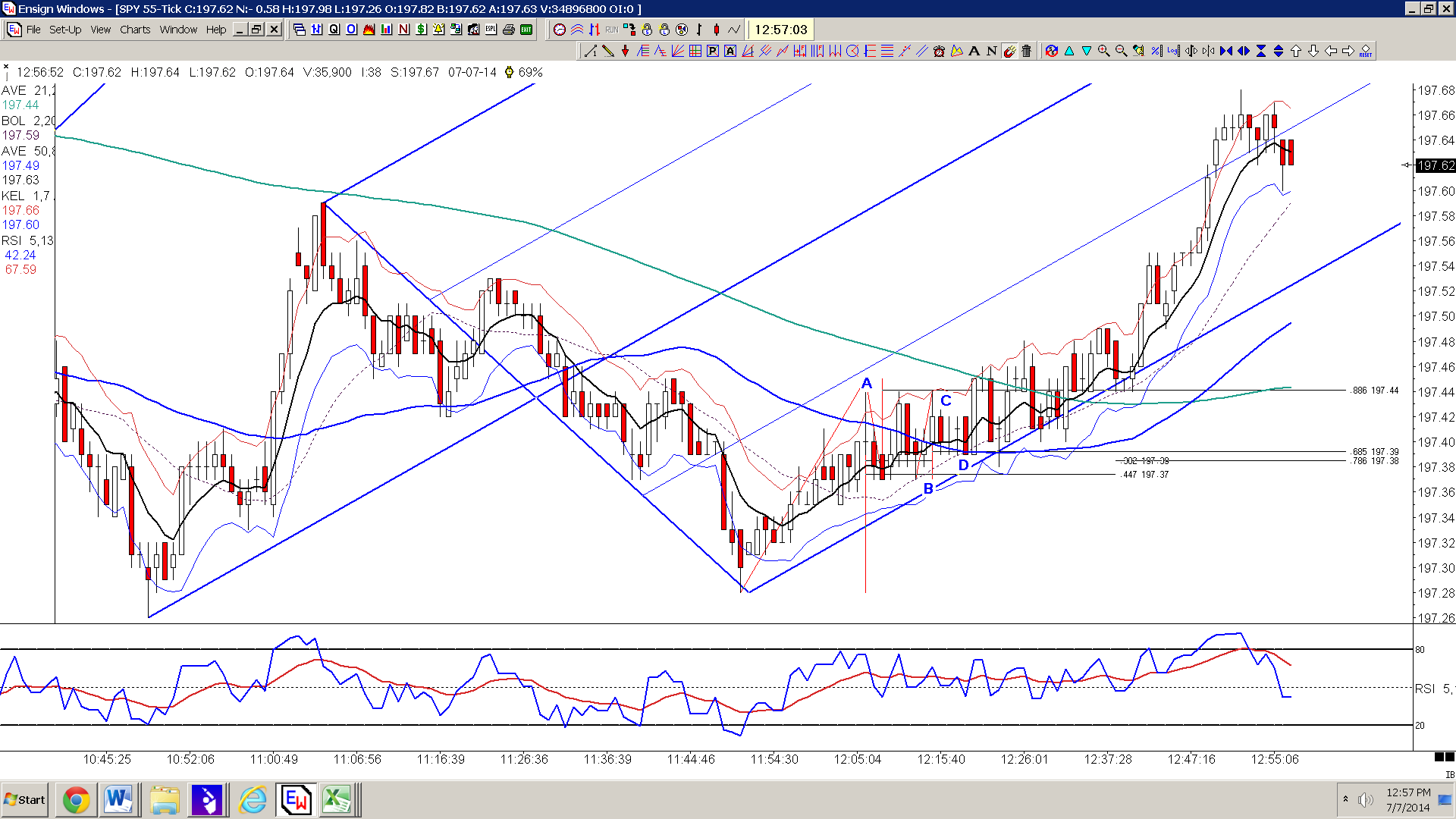Click the chart right arrow button
This screenshot has width=1456, height=819.
[1348, 51]
